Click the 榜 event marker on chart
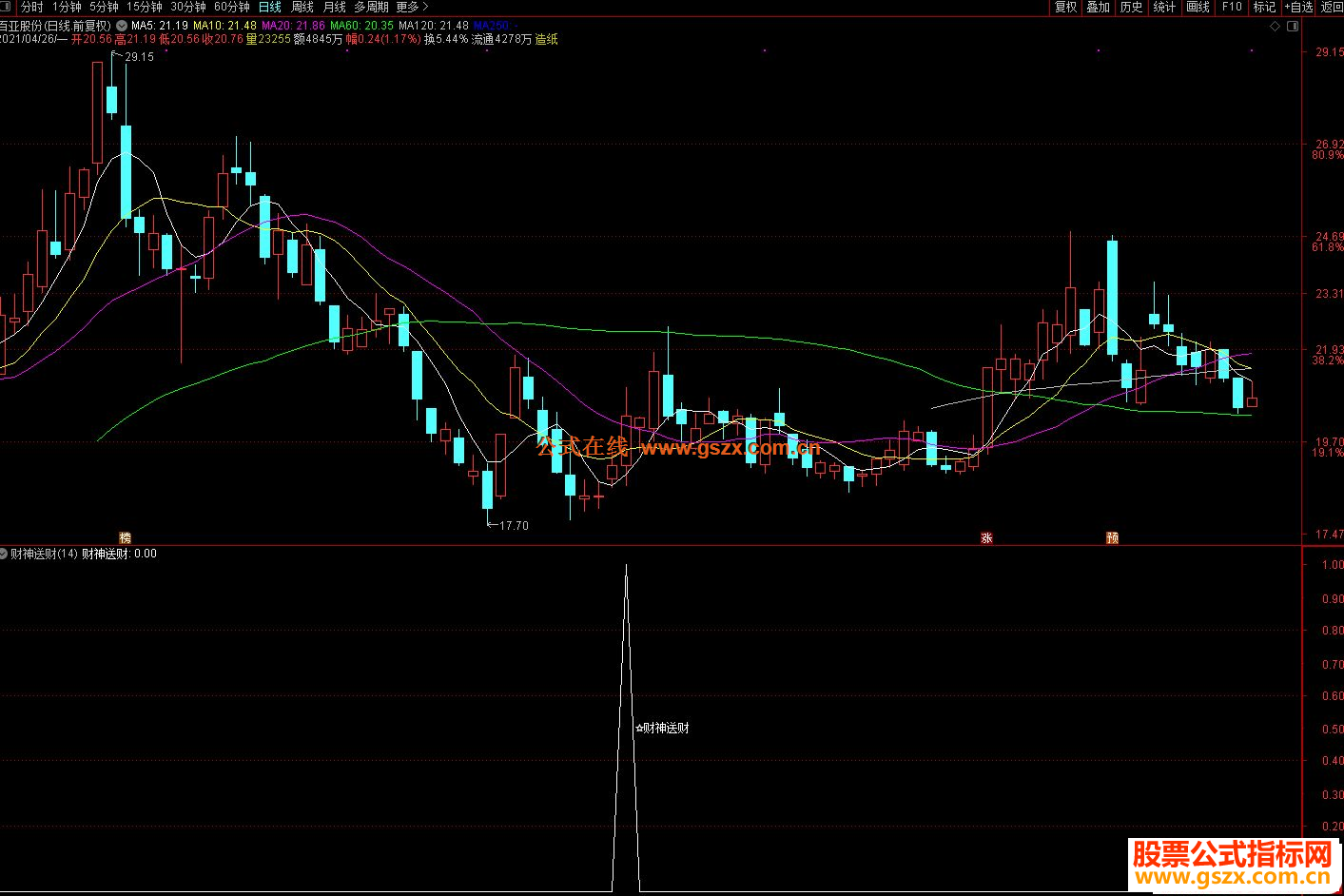Image resolution: width=1344 pixels, height=896 pixels. (125, 537)
